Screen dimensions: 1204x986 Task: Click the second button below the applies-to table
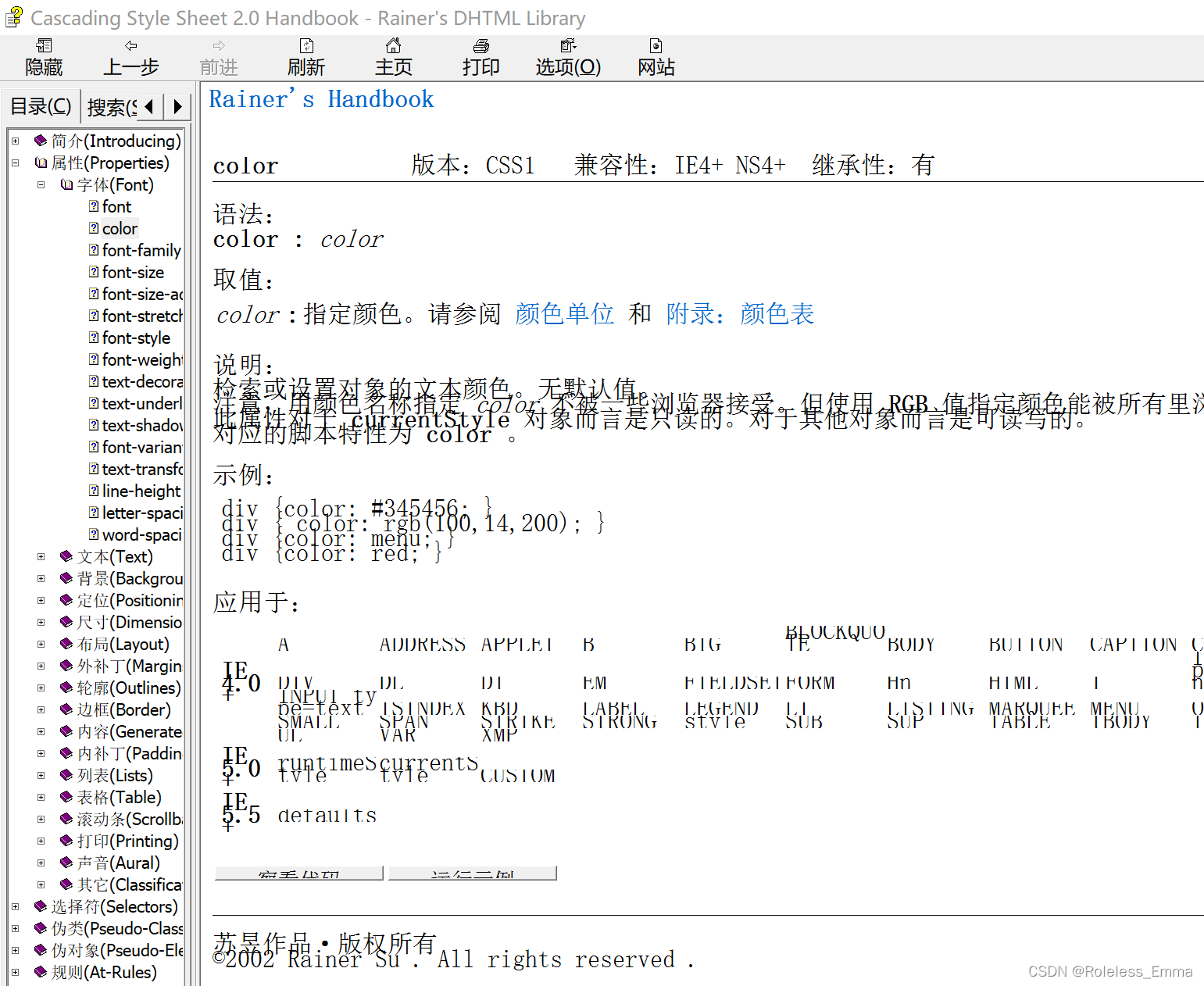[x=473, y=873]
